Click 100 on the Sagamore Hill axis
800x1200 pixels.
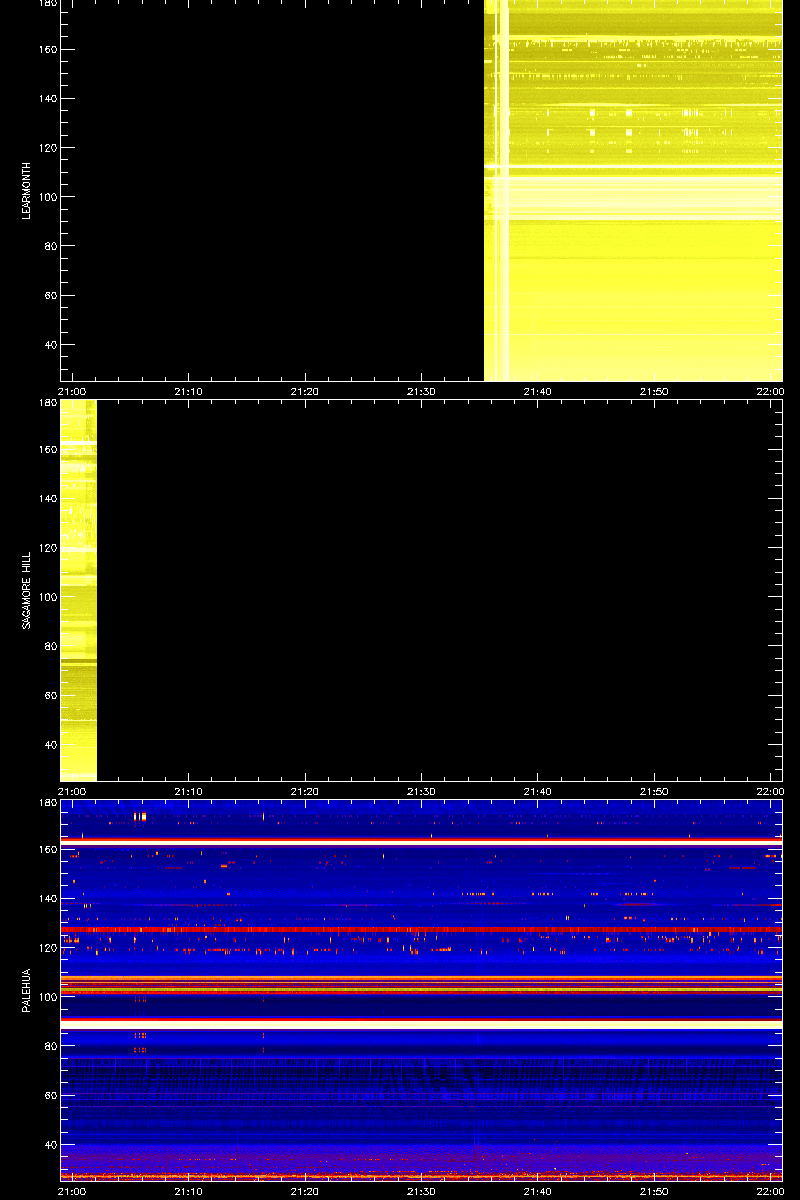(x=47, y=596)
